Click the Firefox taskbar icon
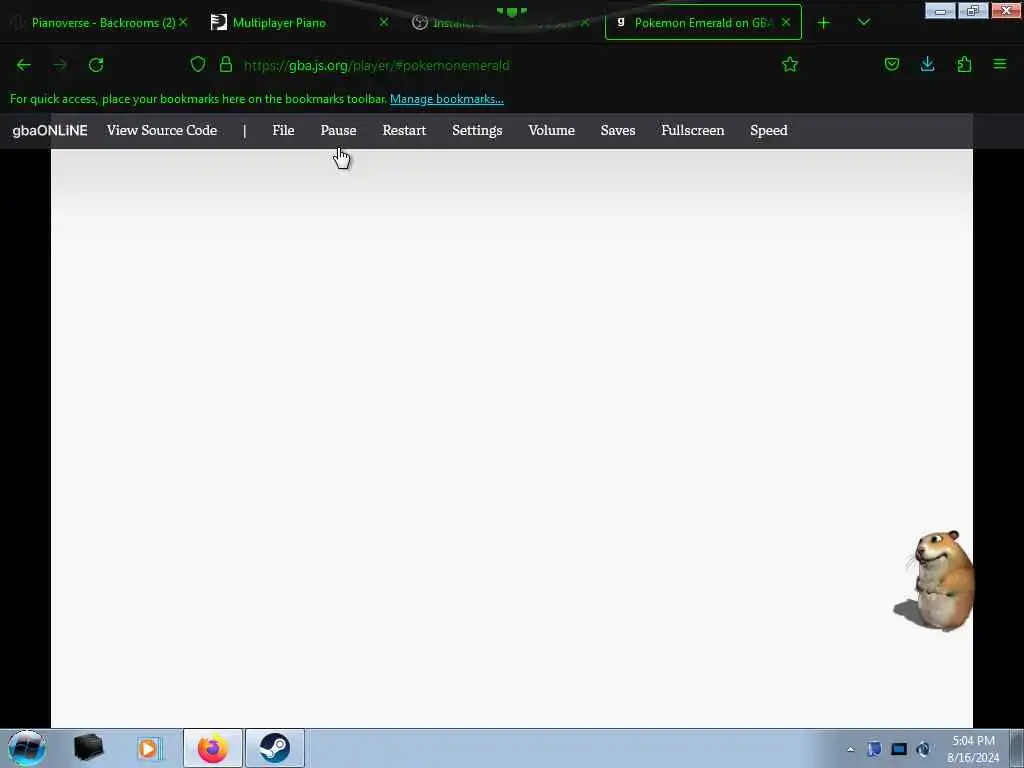Screen dimensions: 1024x768 click(x=213, y=748)
